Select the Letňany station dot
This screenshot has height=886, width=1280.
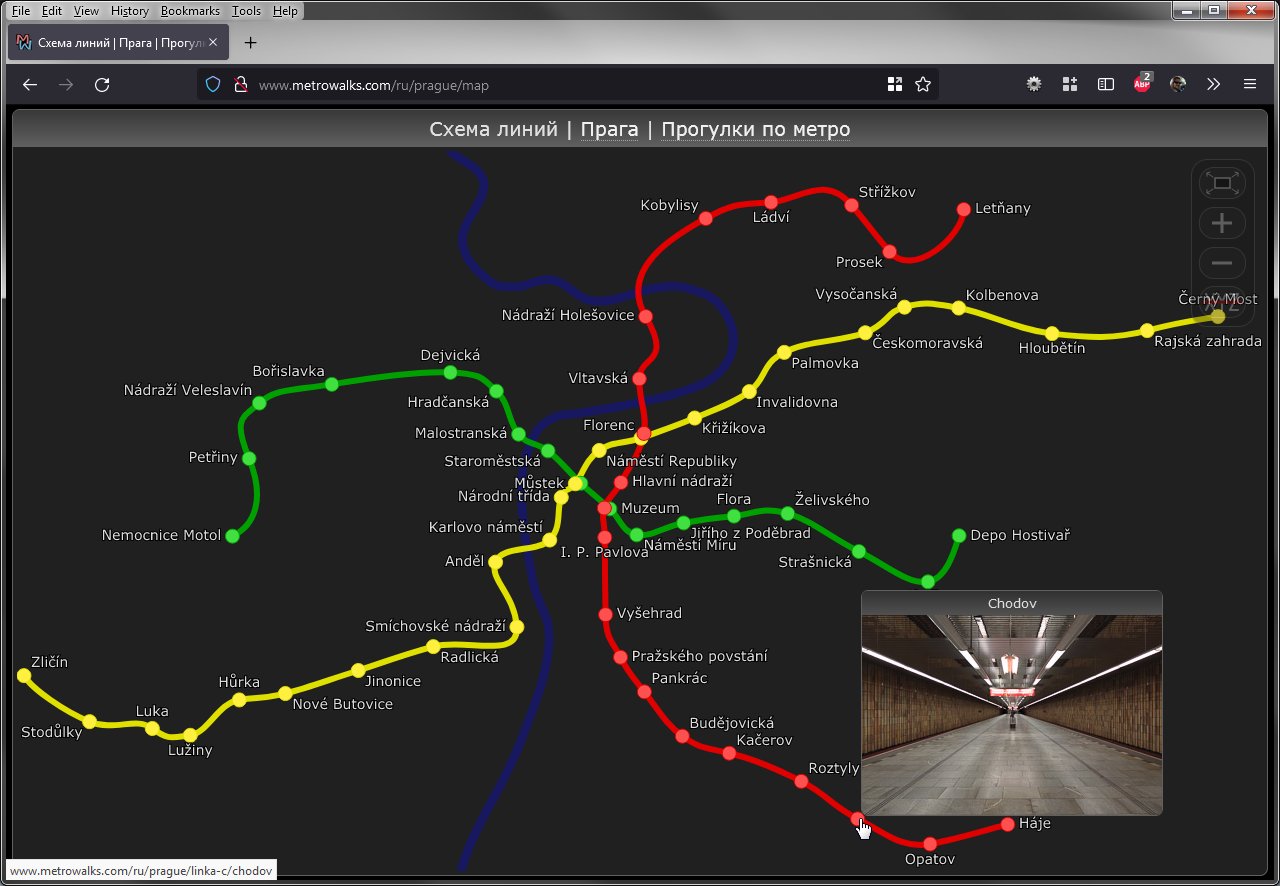(964, 209)
